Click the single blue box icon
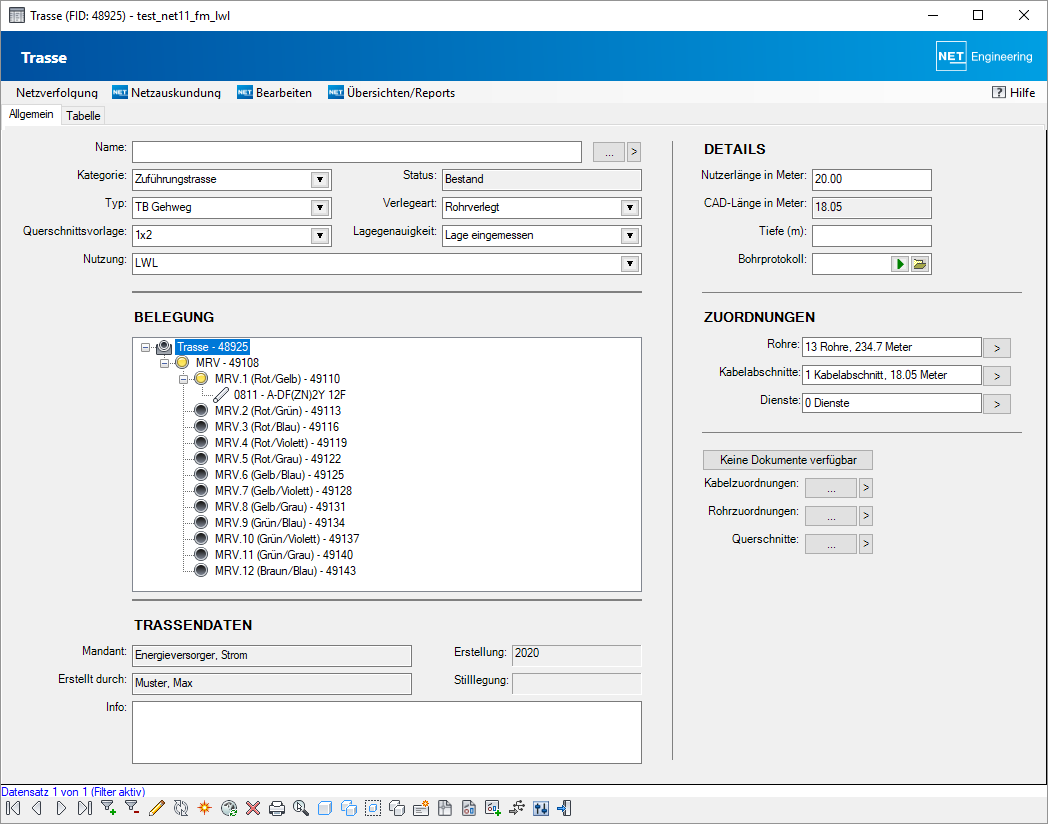This screenshot has width=1048, height=824. (x=325, y=809)
